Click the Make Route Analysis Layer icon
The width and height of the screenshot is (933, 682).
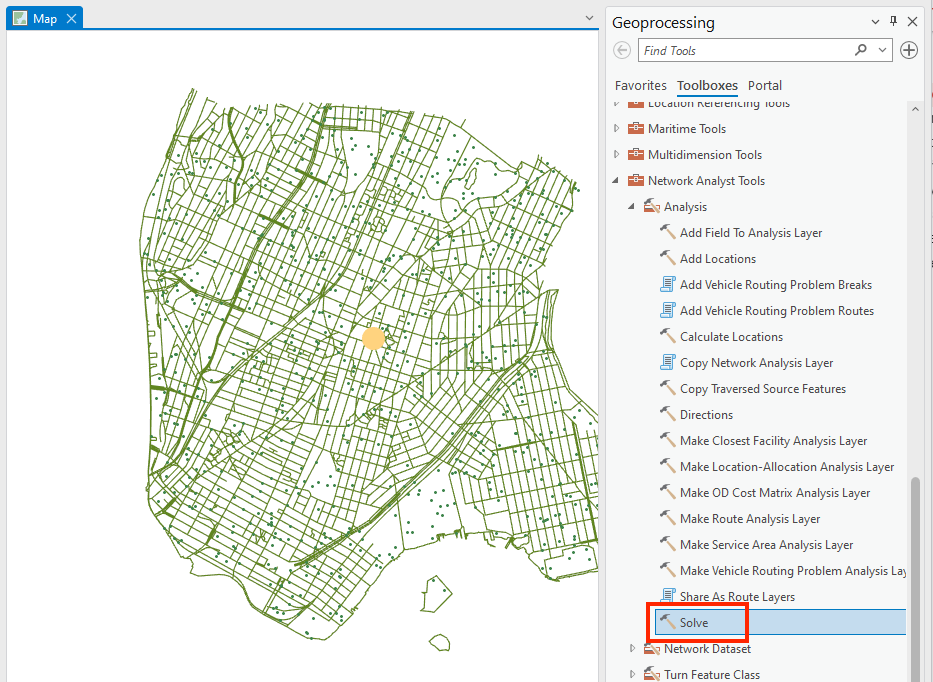click(x=668, y=518)
